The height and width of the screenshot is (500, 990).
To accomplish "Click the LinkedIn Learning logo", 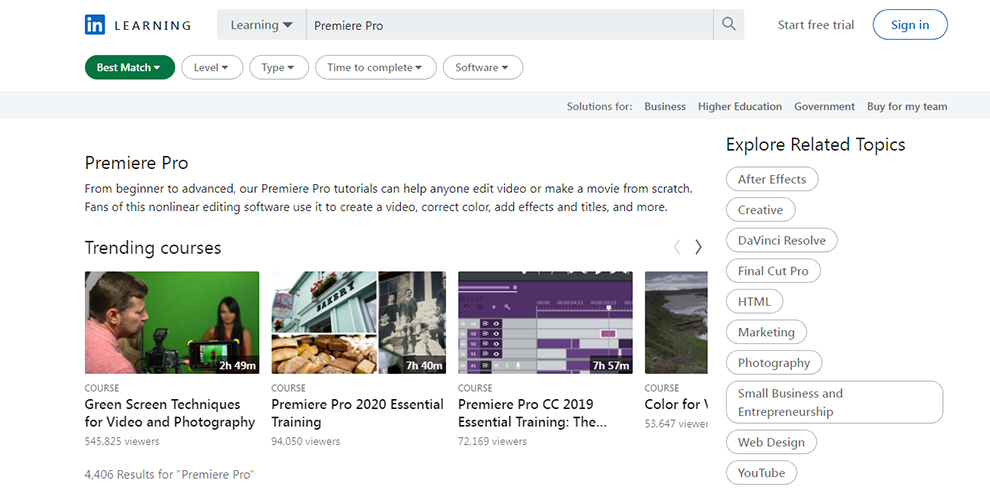I will coord(137,25).
